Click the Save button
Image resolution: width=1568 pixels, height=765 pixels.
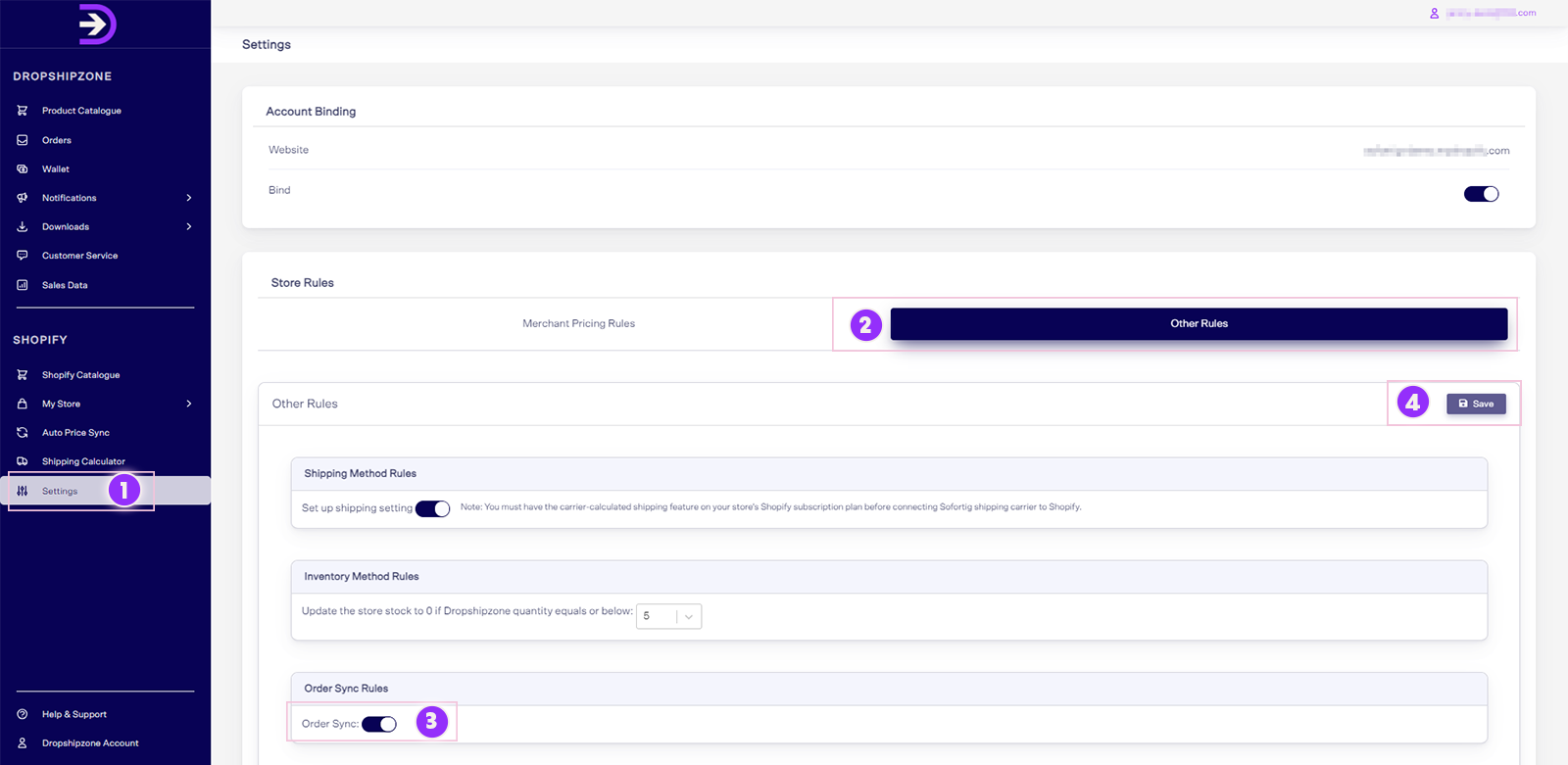tap(1476, 404)
